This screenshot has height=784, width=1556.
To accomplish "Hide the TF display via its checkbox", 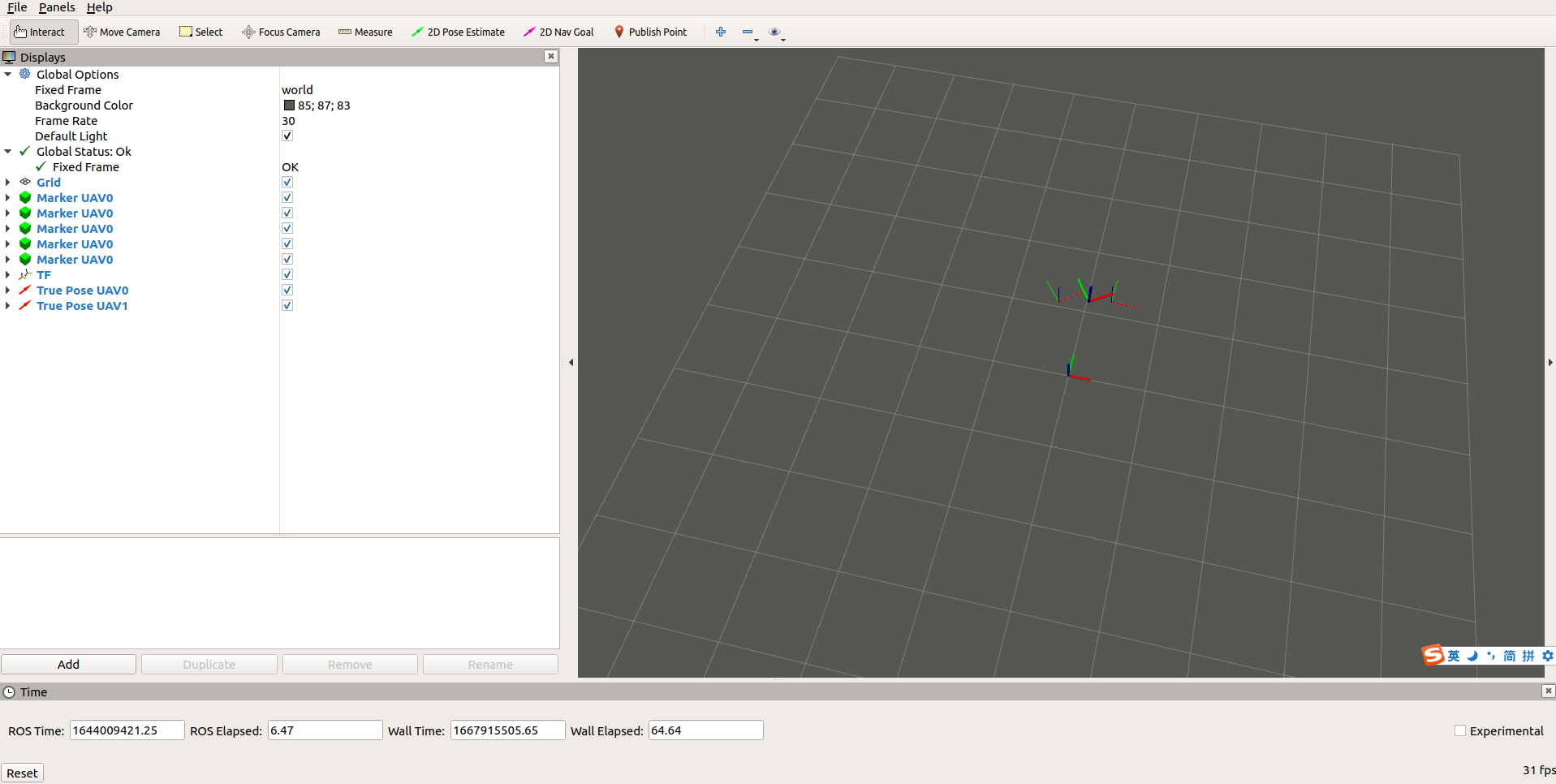I will (287, 274).
